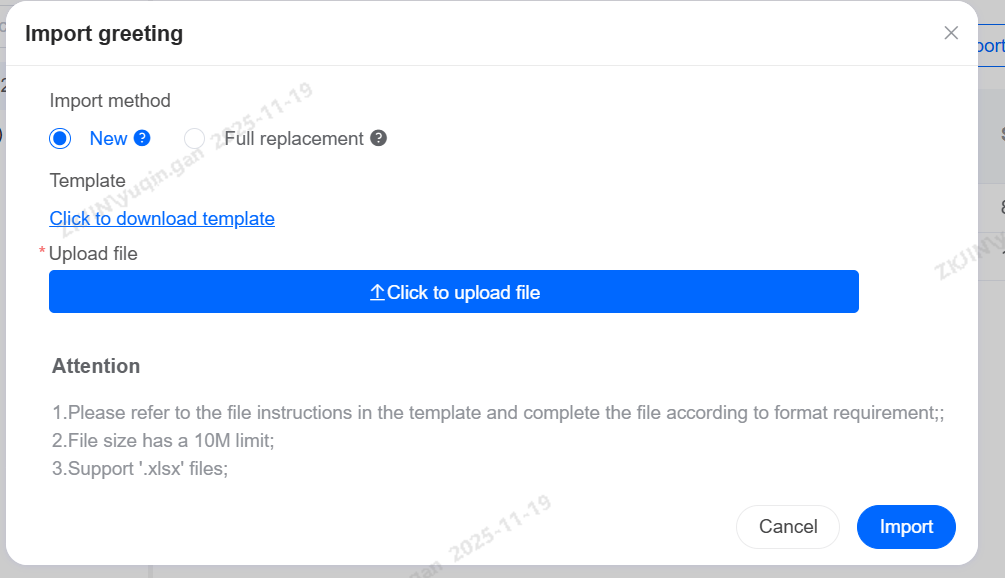Click the '.xlsx' file support note
The image size is (1005, 578).
coord(140,467)
